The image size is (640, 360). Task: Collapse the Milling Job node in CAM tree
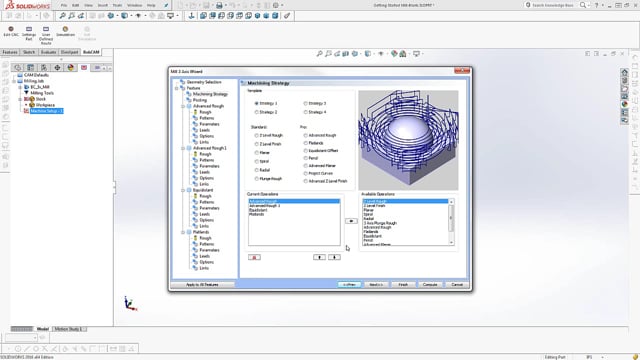(x=14, y=81)
